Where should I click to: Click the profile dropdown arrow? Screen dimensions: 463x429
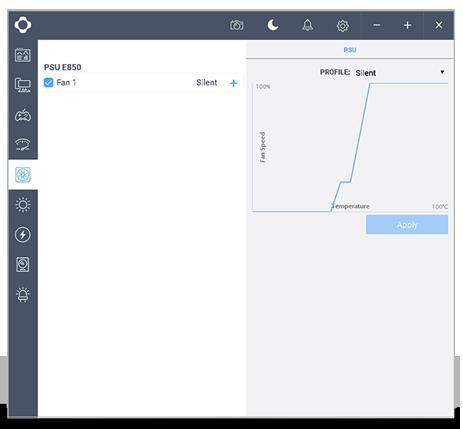point(442,72)
